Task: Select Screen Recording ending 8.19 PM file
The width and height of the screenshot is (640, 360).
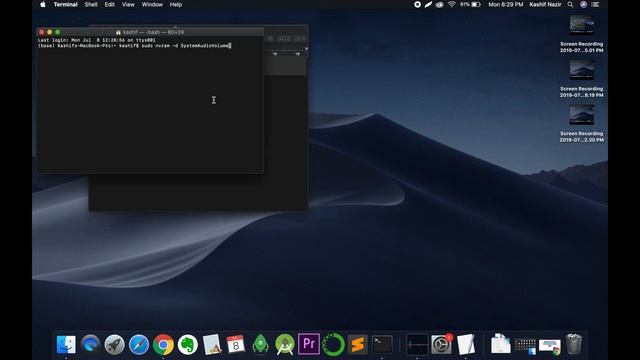Action: [582, 79]
